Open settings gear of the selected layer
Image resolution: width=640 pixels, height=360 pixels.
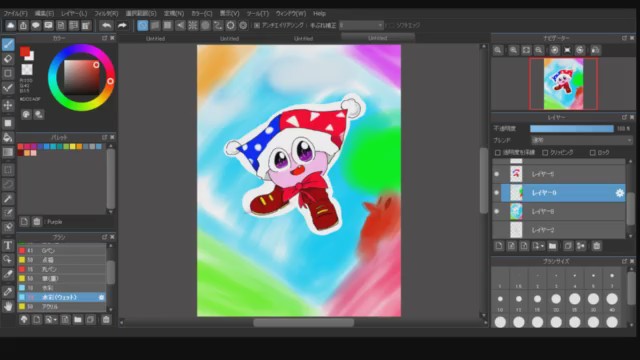pos(620,193)
